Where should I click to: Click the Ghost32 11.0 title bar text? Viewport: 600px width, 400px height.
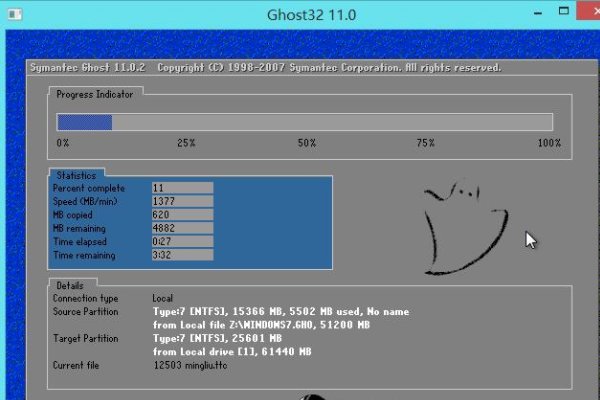[311, 15]
